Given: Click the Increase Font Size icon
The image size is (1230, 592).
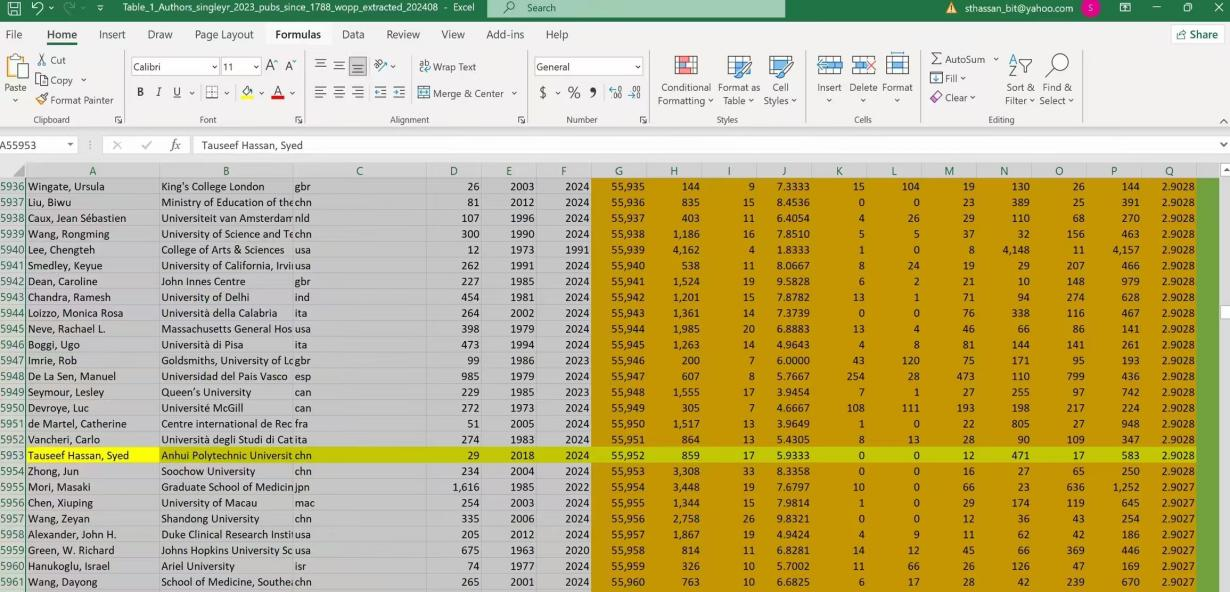Looking at the screenshot, I should (271, 66).
